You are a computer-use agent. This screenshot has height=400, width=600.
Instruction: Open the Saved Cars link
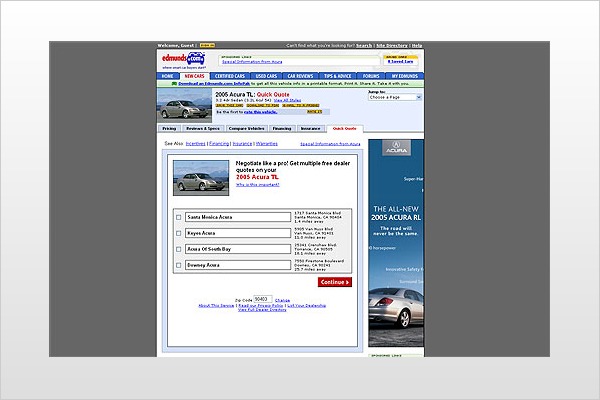pos(401,61)
